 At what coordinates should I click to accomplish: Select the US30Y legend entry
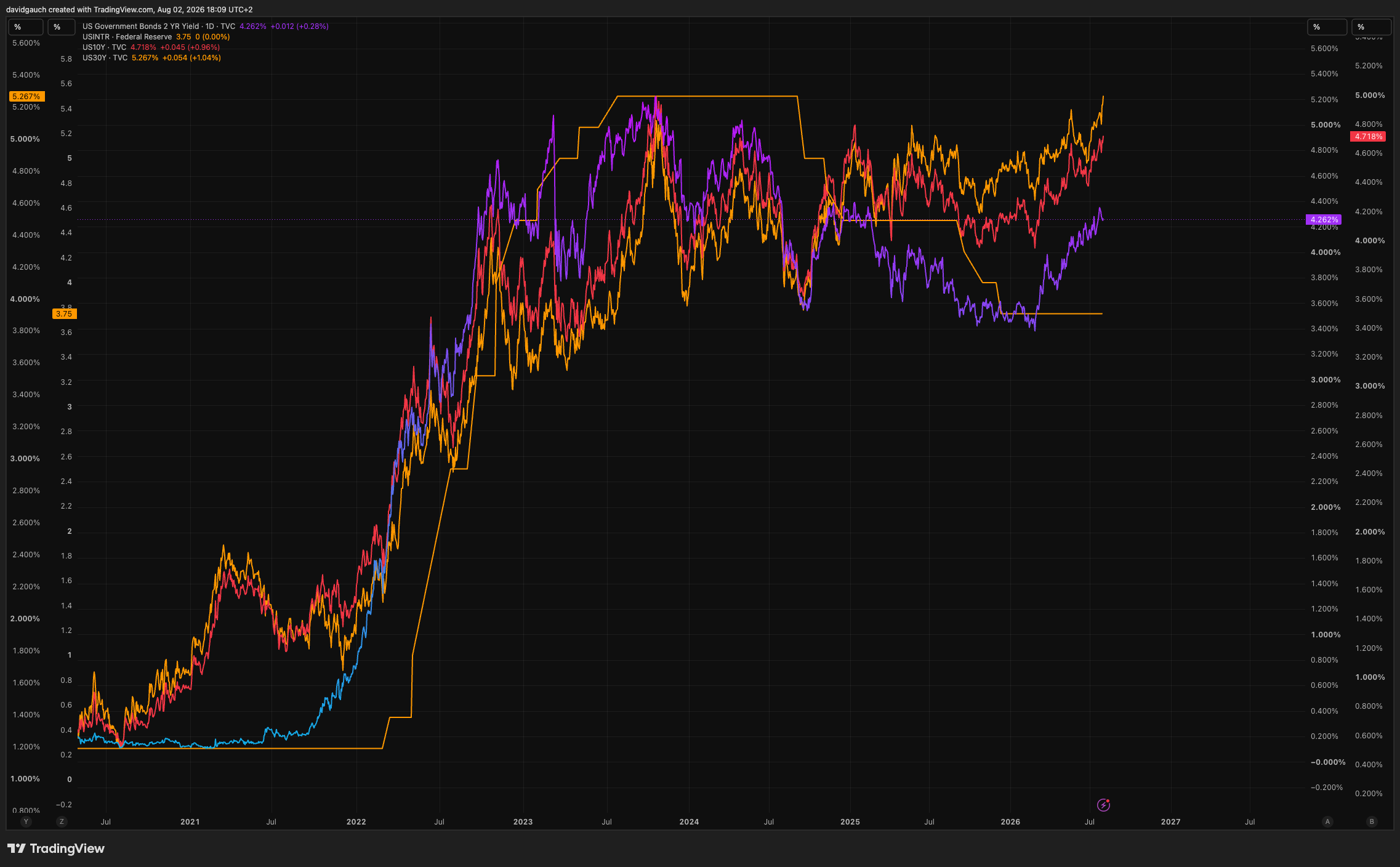pyautogui.click(x=151, y=58)
